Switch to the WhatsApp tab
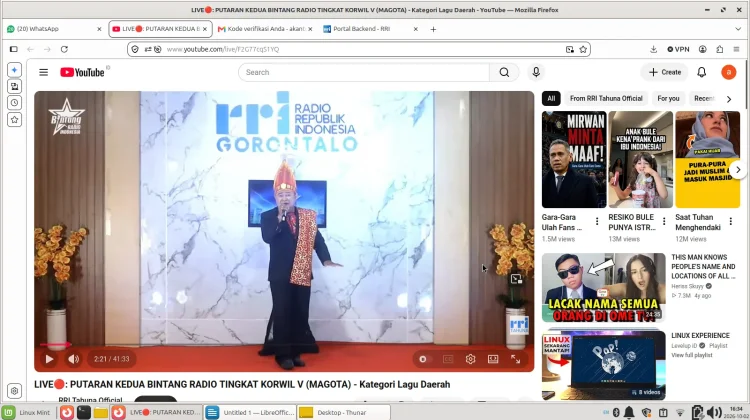This screenshot has width=750, height=420. coord(53,29)
